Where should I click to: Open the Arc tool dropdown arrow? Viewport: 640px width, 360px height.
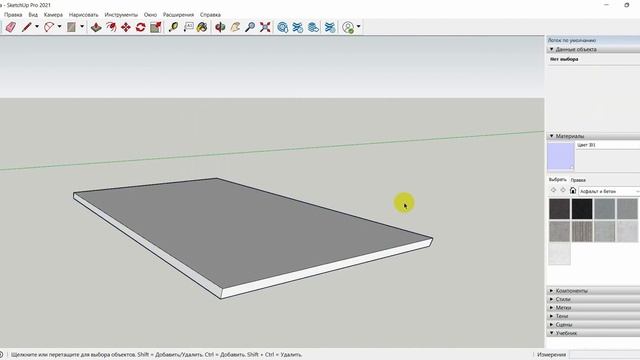click(x=59, y=27)
